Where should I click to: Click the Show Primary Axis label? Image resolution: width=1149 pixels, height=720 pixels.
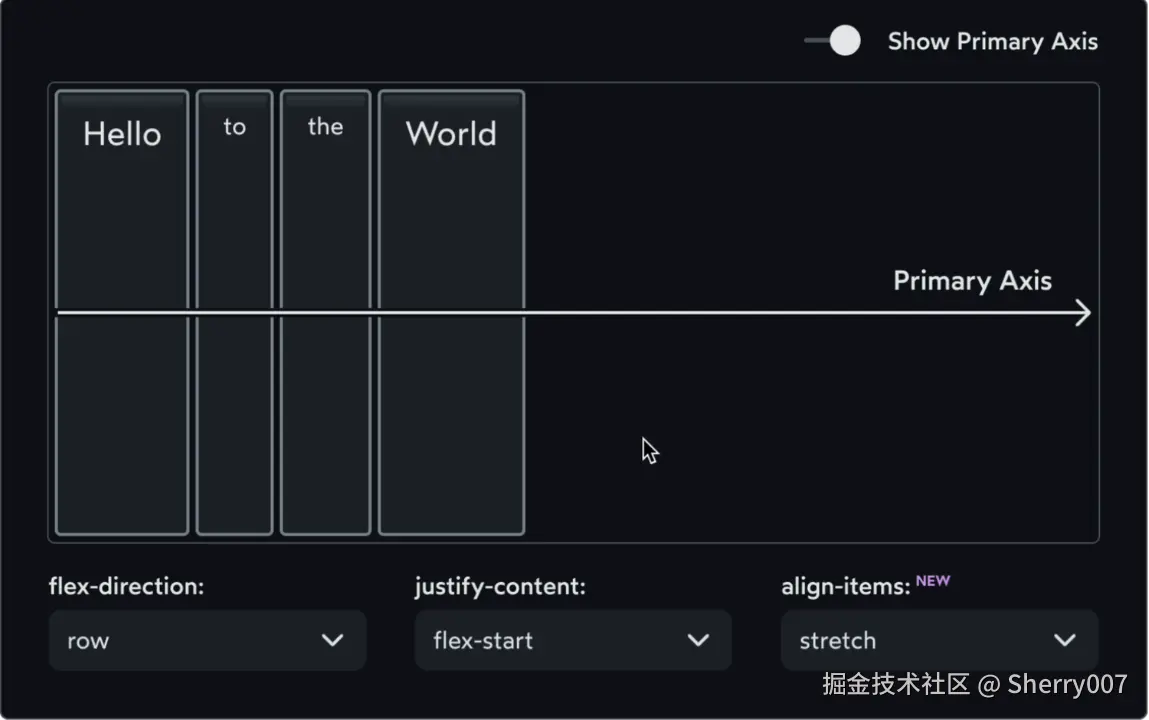(992, 41)
